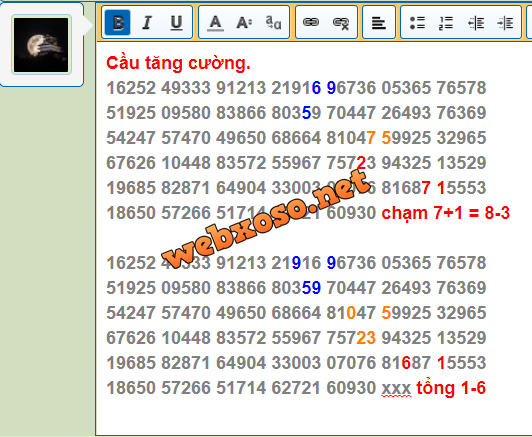Open the font family dropdown
Screen dimensions: 532x437
(273, 23)
